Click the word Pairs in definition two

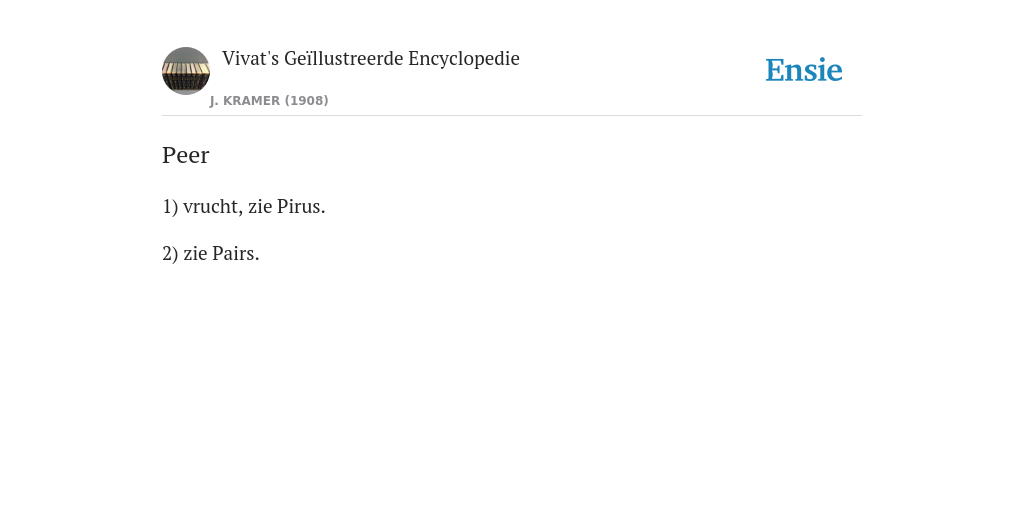[x=236, y=253]
